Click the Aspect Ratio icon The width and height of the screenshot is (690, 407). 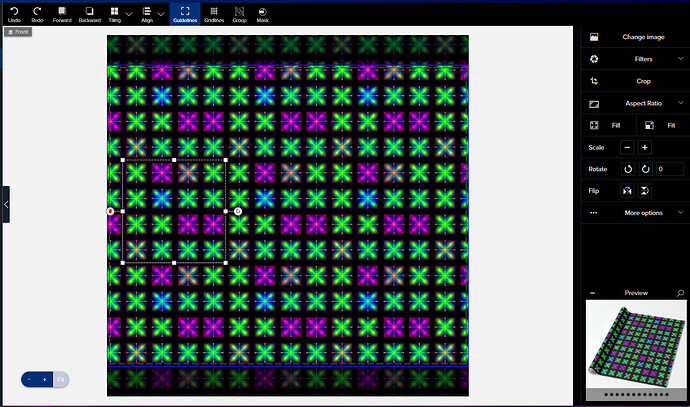[594, 104]
